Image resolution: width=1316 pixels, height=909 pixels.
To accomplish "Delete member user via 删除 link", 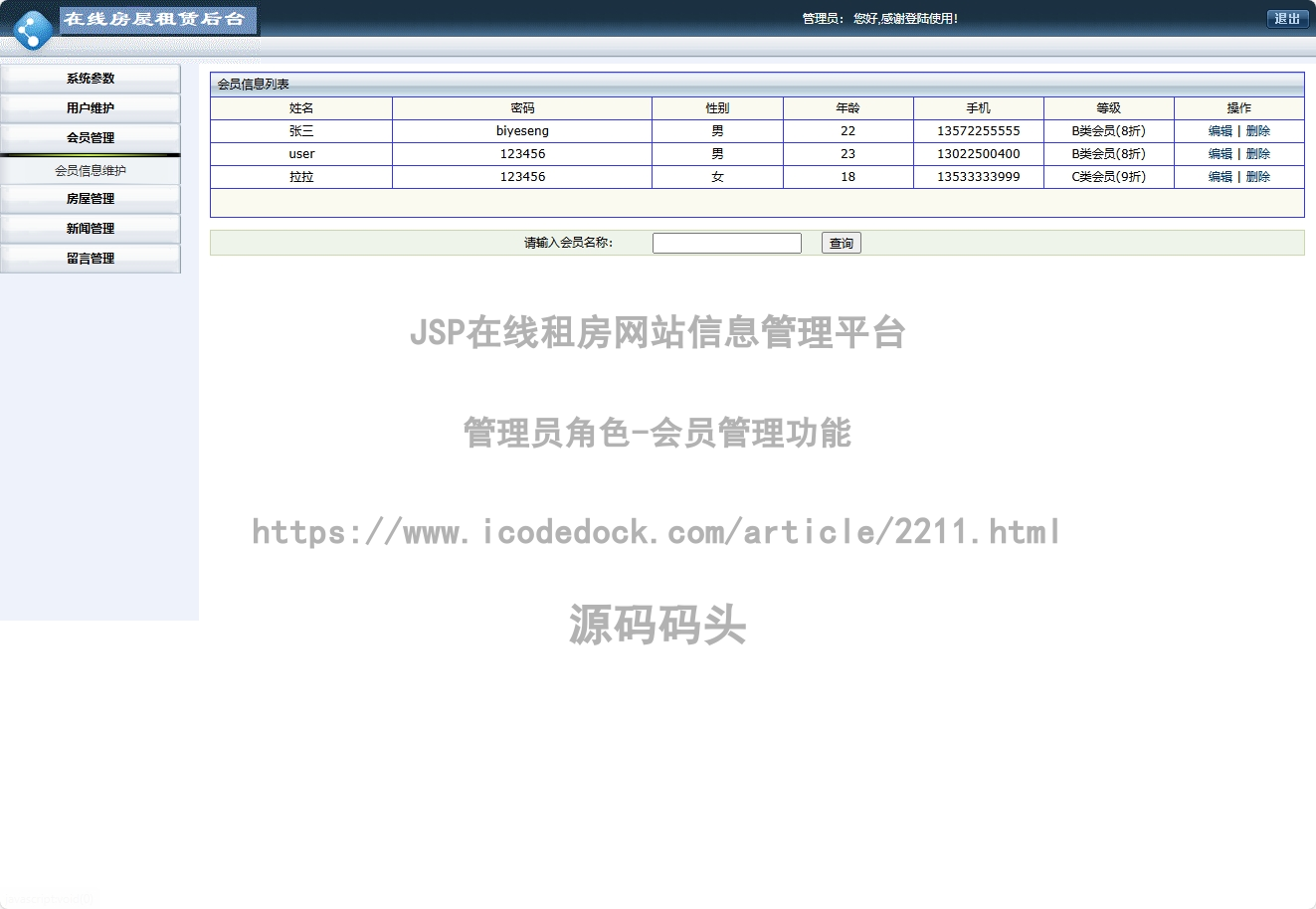I will click(x=1258, y=154).
